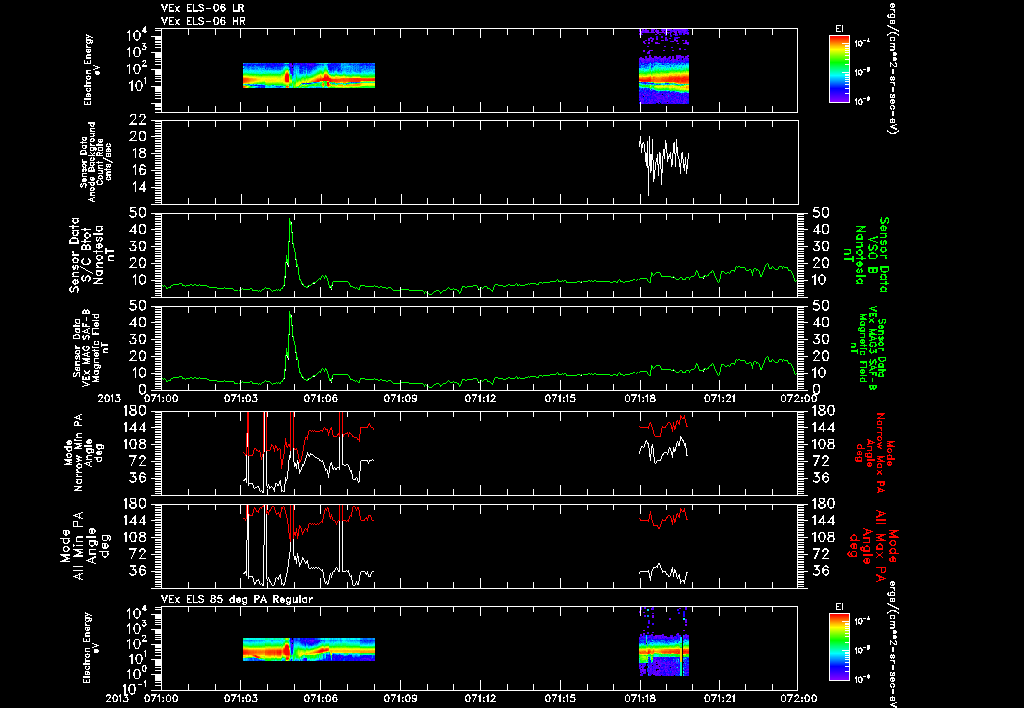The height and width of the screenshot is (708, 1024).
Task: Click "Electron Energy eV" label of 85 deg PA panel
Action: click(x=91, y=647)
